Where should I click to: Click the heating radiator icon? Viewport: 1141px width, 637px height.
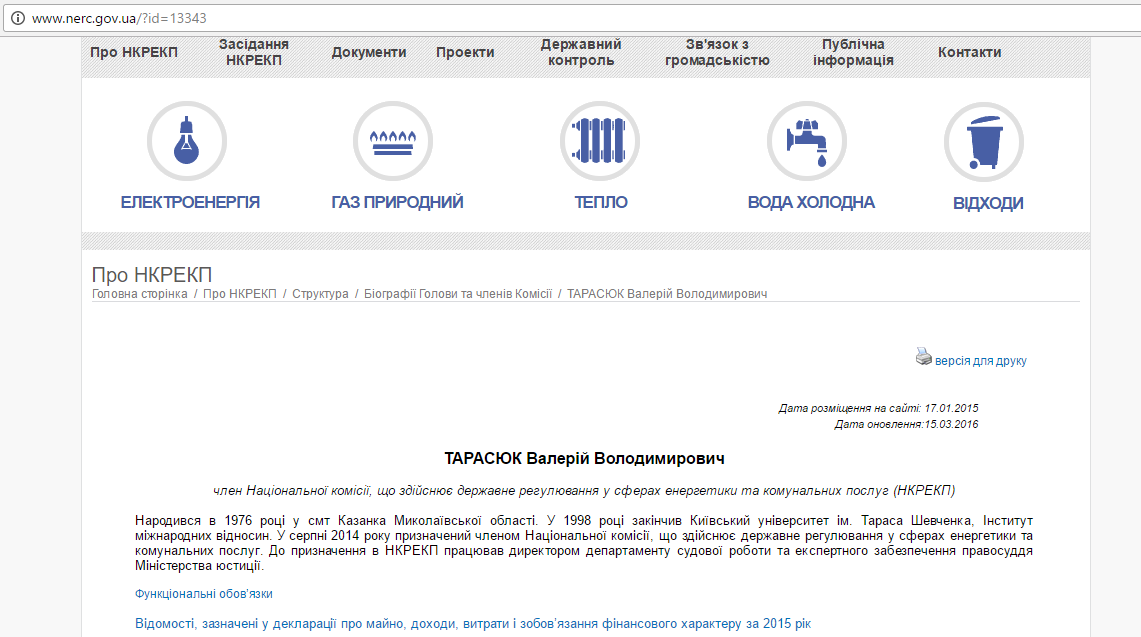(x=600, y=141)
